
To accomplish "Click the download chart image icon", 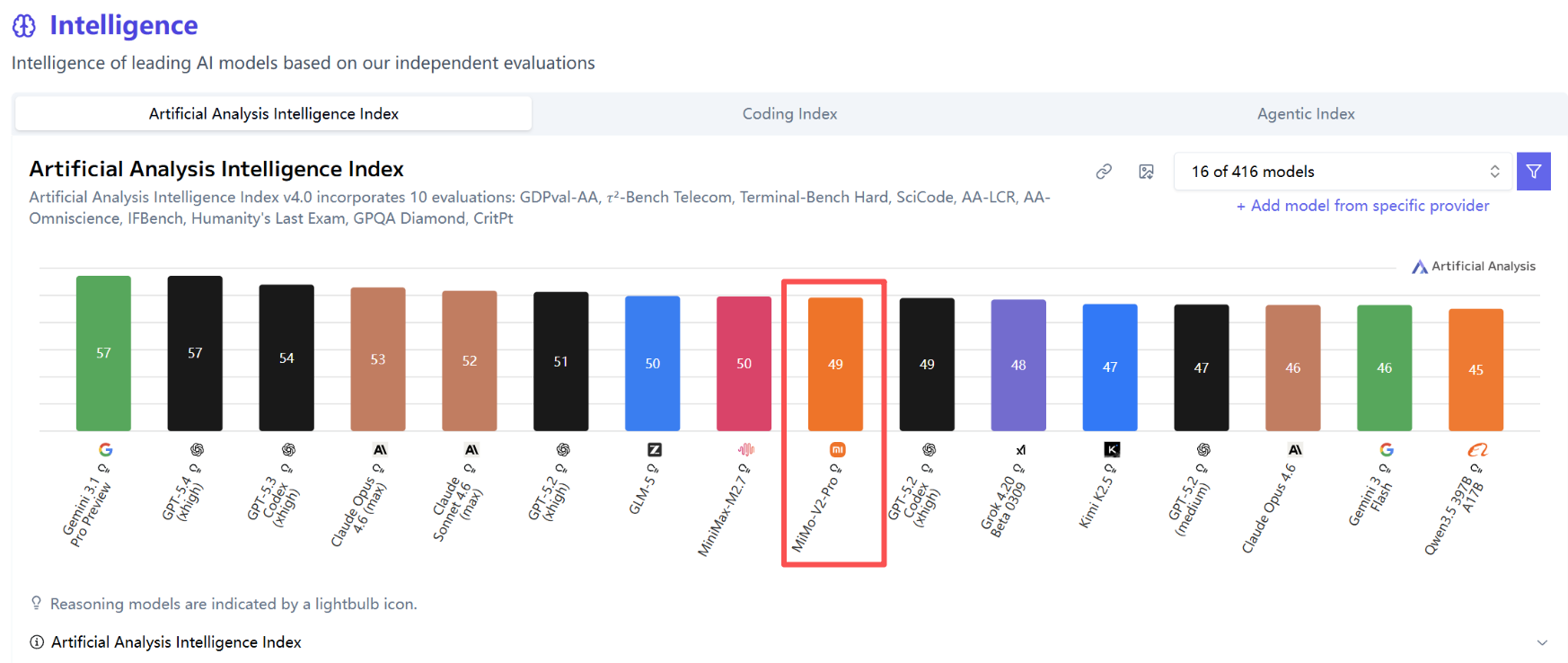I will 1146,172.
